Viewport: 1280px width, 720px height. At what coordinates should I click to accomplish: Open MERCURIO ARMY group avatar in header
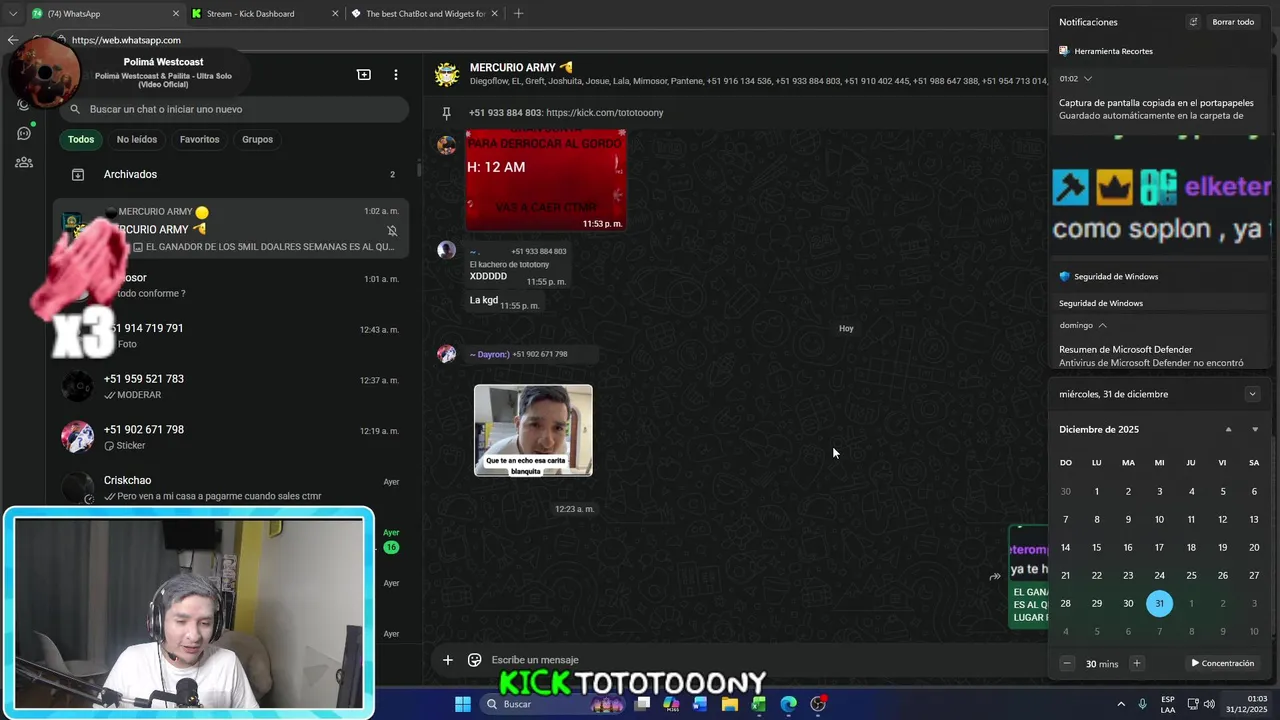pyautogui.click(x=447, y=74)
